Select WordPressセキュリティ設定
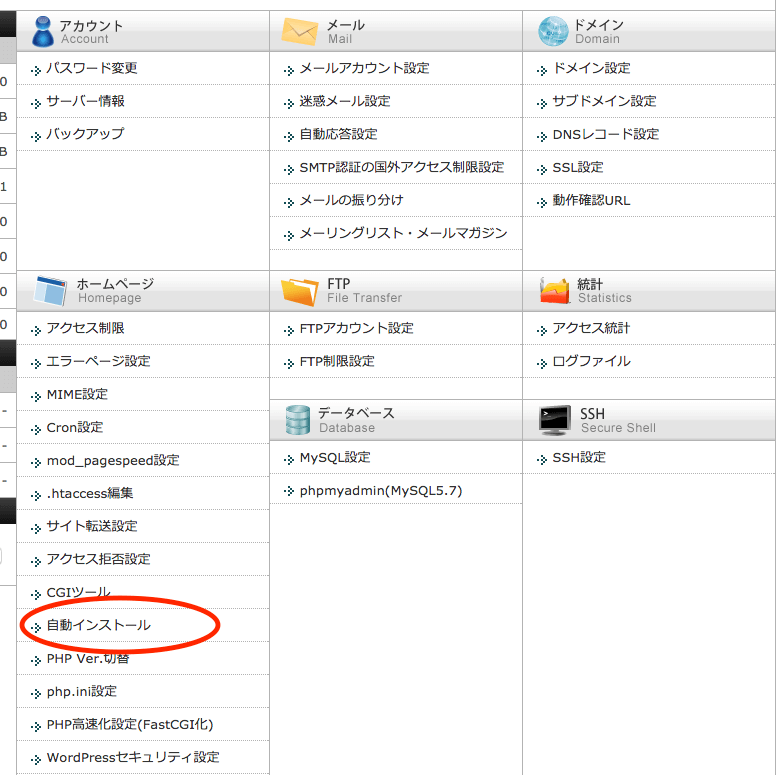Screen dimensions: 776x775 click(132, 757)
